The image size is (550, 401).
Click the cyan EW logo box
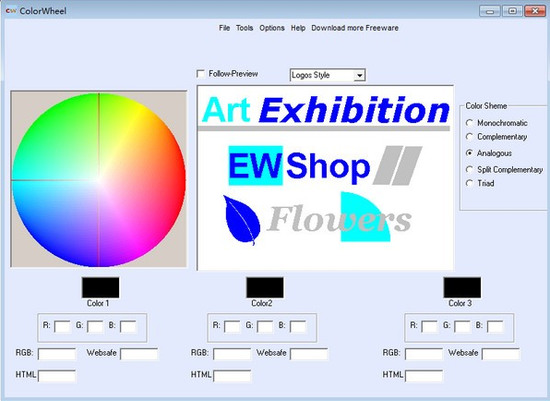[255, 165]
